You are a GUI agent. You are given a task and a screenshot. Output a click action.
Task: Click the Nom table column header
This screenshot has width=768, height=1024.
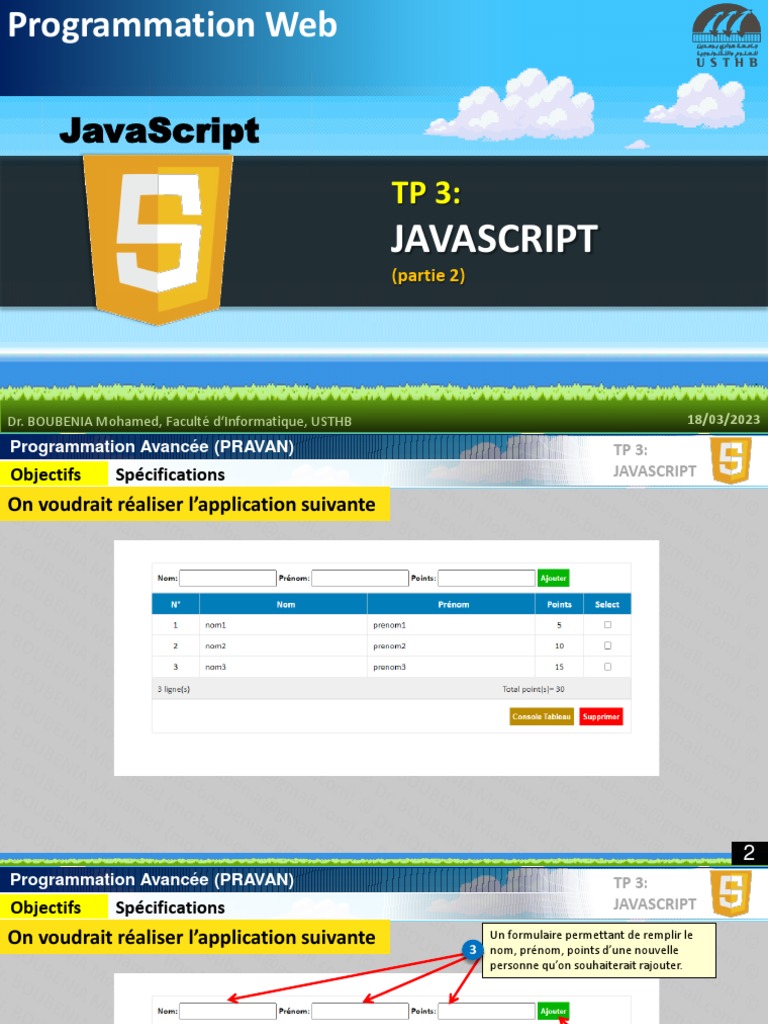tap(283, 604)
